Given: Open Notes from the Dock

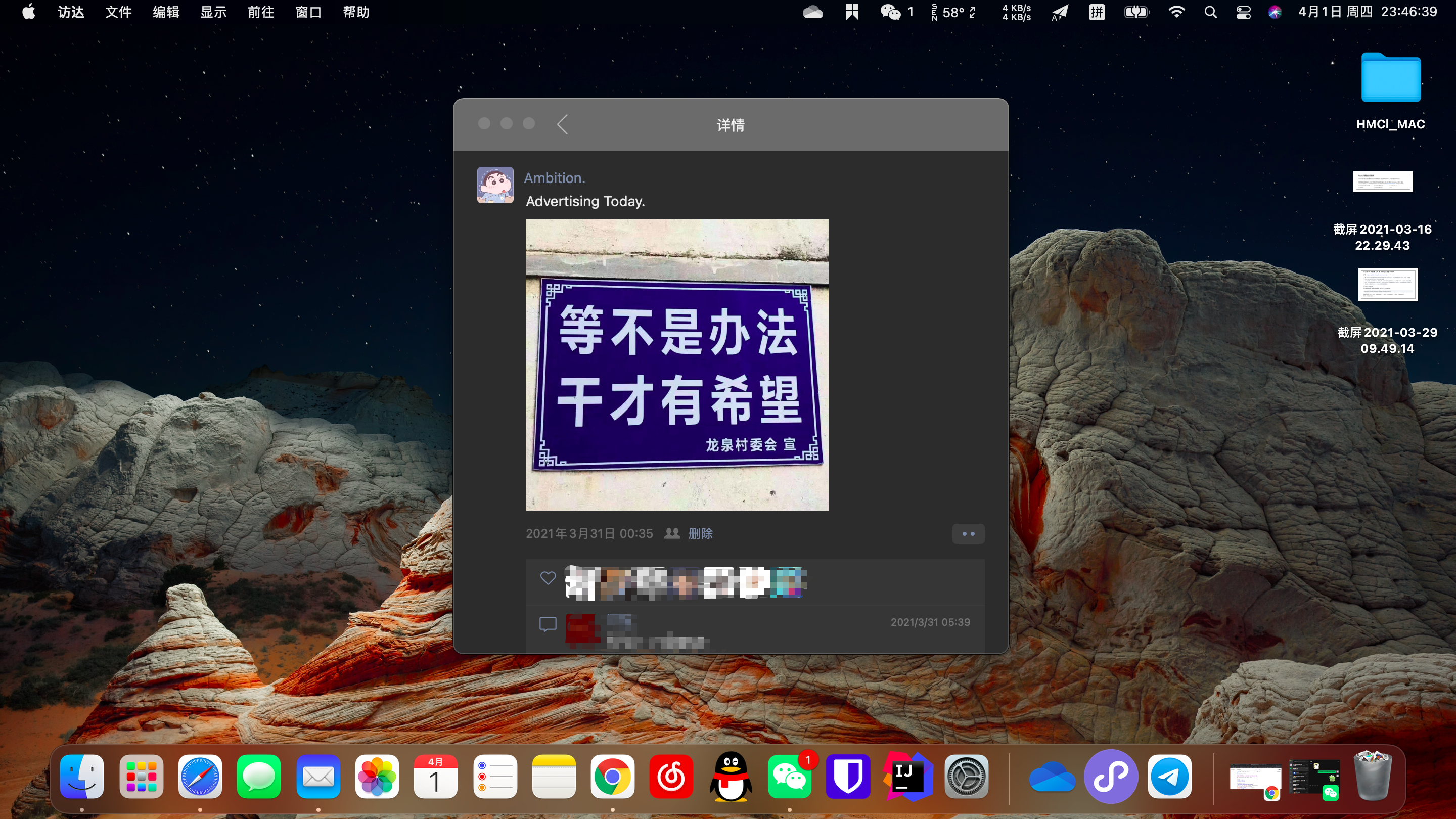Looking at the screenshot, I should point(554,776).
